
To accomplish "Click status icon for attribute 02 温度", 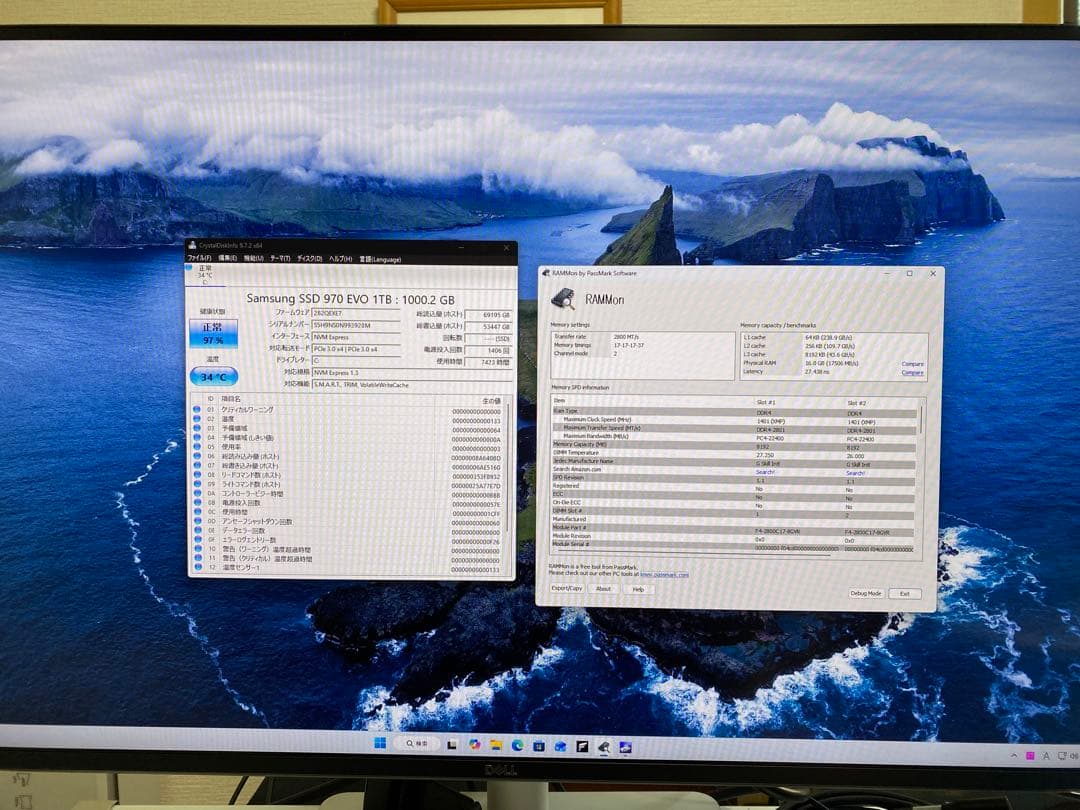I will pyautogui.click(x=197, y=419).
